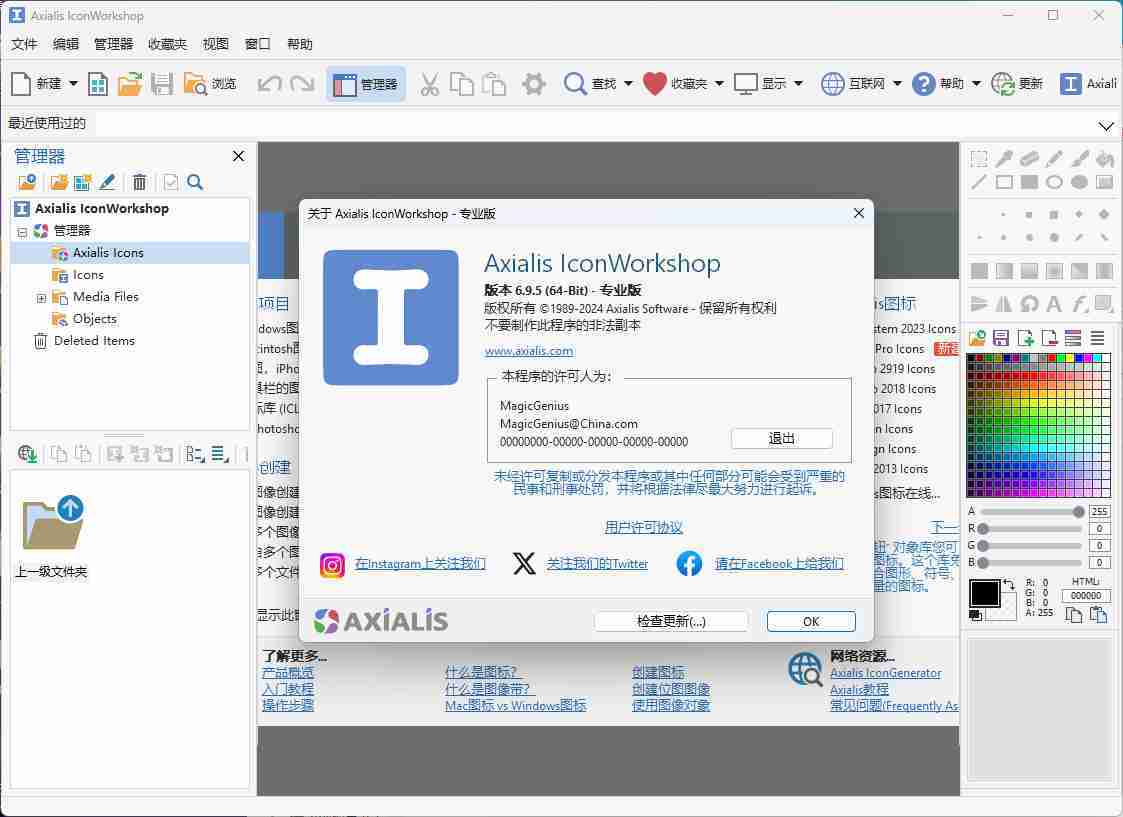Click the delete trash icon in manager panel

point(139,182)
